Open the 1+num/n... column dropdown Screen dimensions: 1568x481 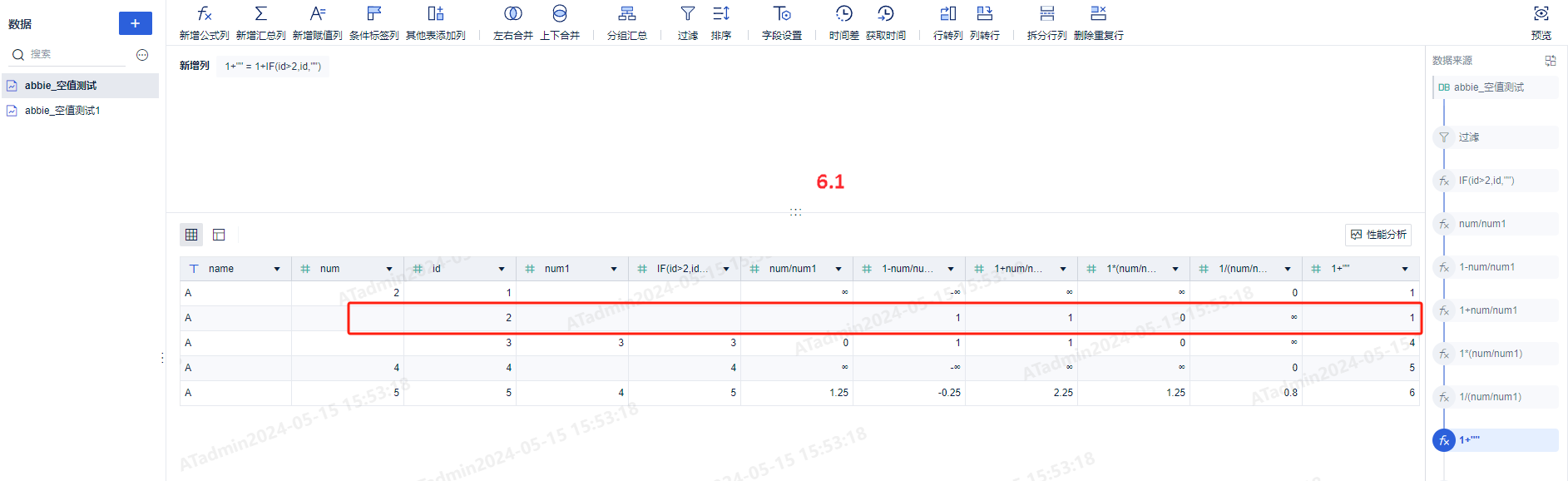tap(1063, 269)
